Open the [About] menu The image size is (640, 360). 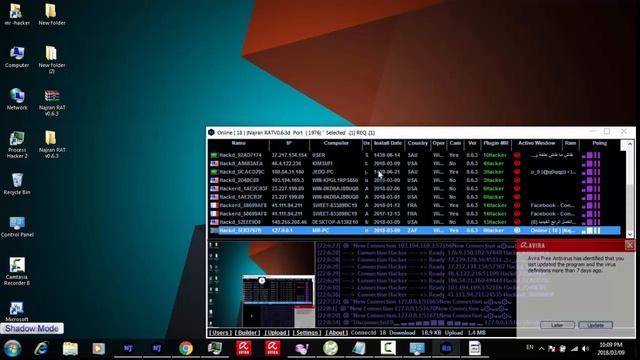pyautogui.click(x=336, y=333)
